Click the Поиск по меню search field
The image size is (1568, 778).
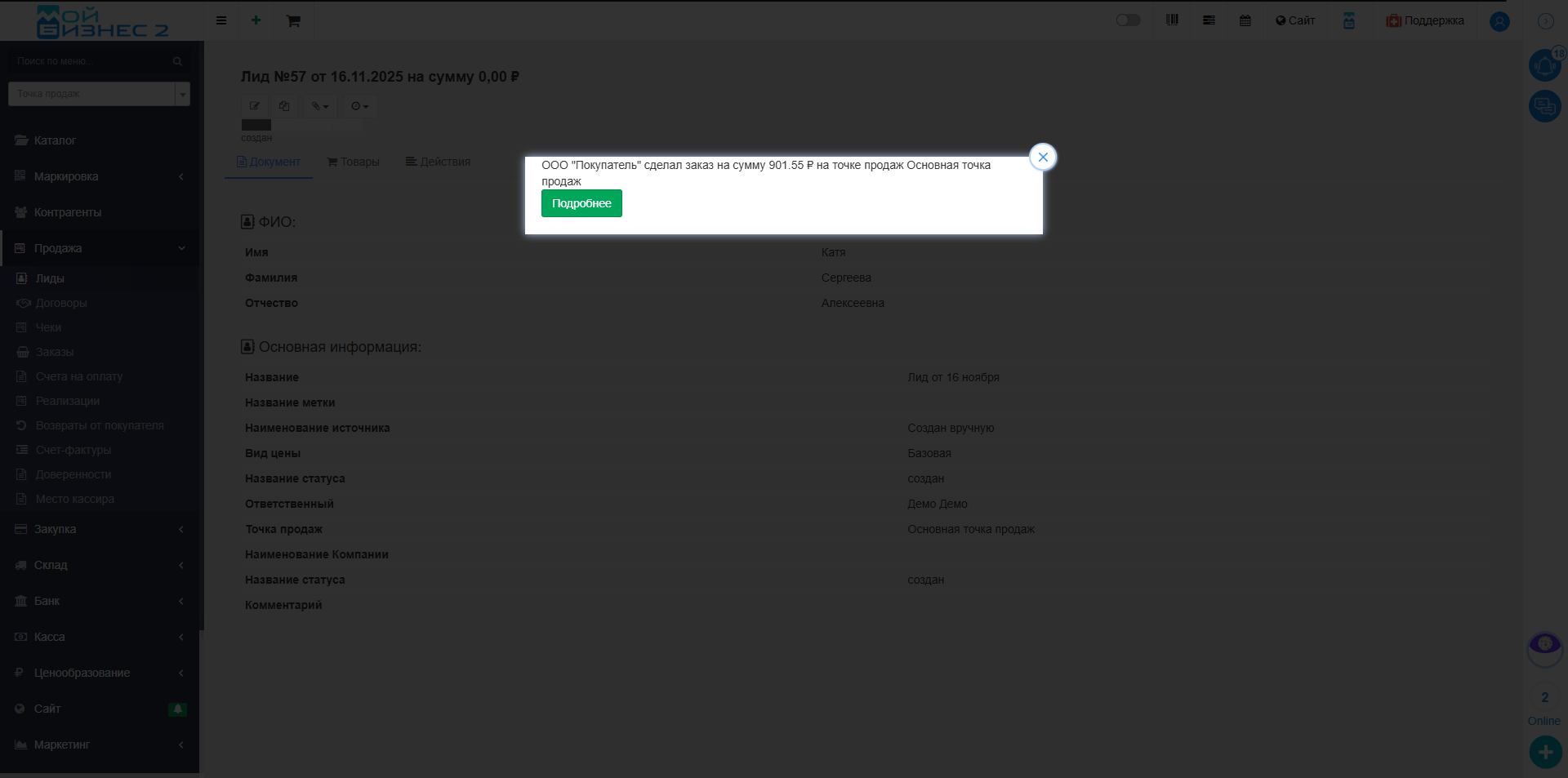[x=91, y=61]
